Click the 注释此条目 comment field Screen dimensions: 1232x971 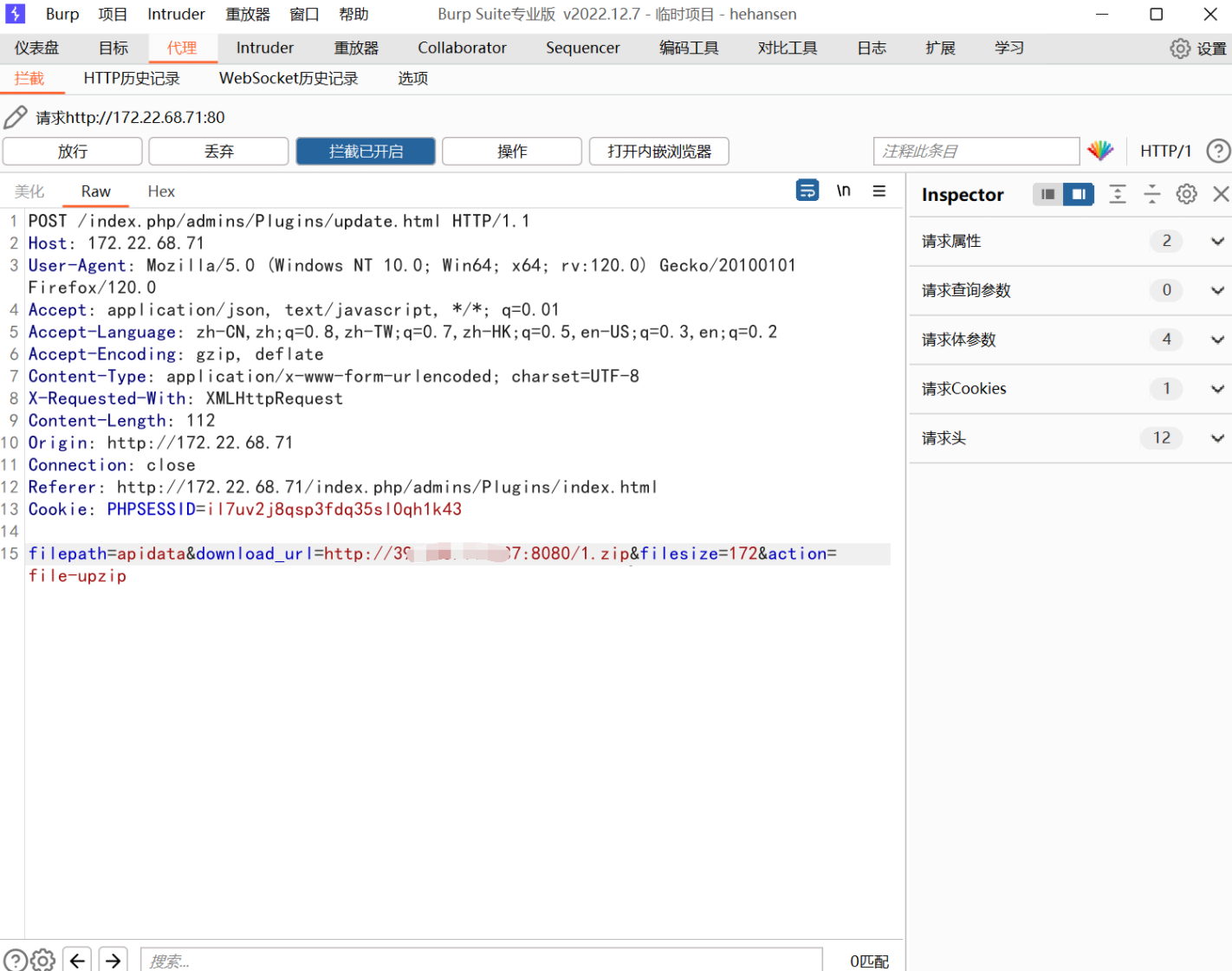pyautogui.click(x=976, y=151)
